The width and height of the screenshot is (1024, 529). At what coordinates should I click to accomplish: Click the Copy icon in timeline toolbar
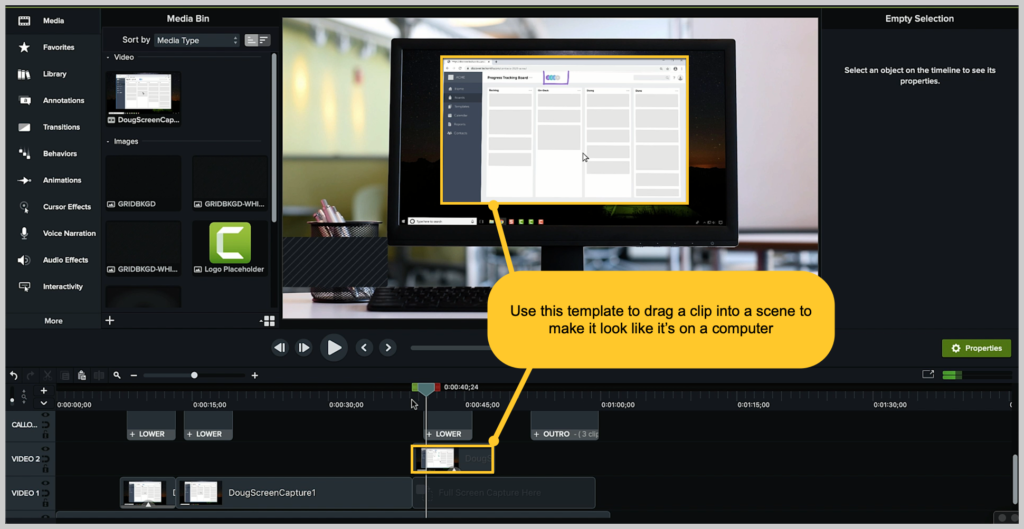point(65,376)
